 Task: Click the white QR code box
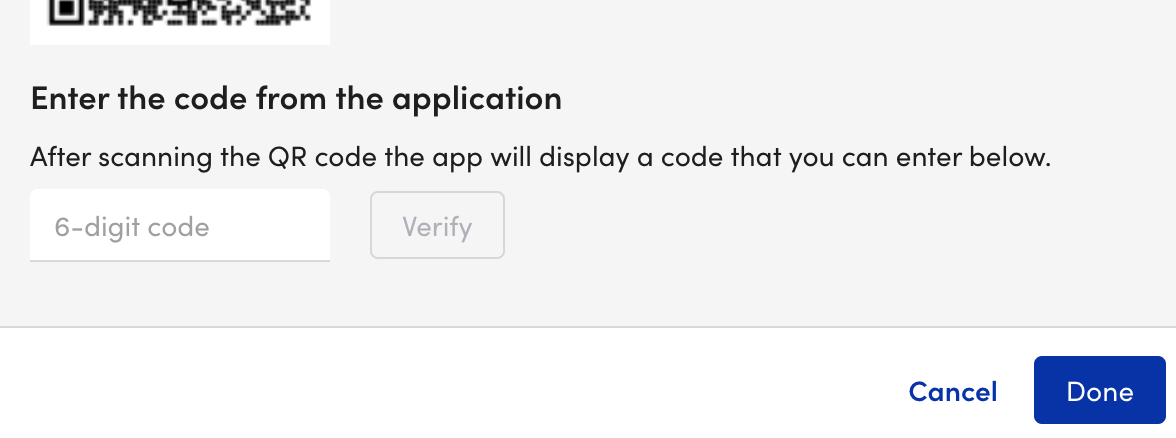pyautogui.click(x=180, y=22)
